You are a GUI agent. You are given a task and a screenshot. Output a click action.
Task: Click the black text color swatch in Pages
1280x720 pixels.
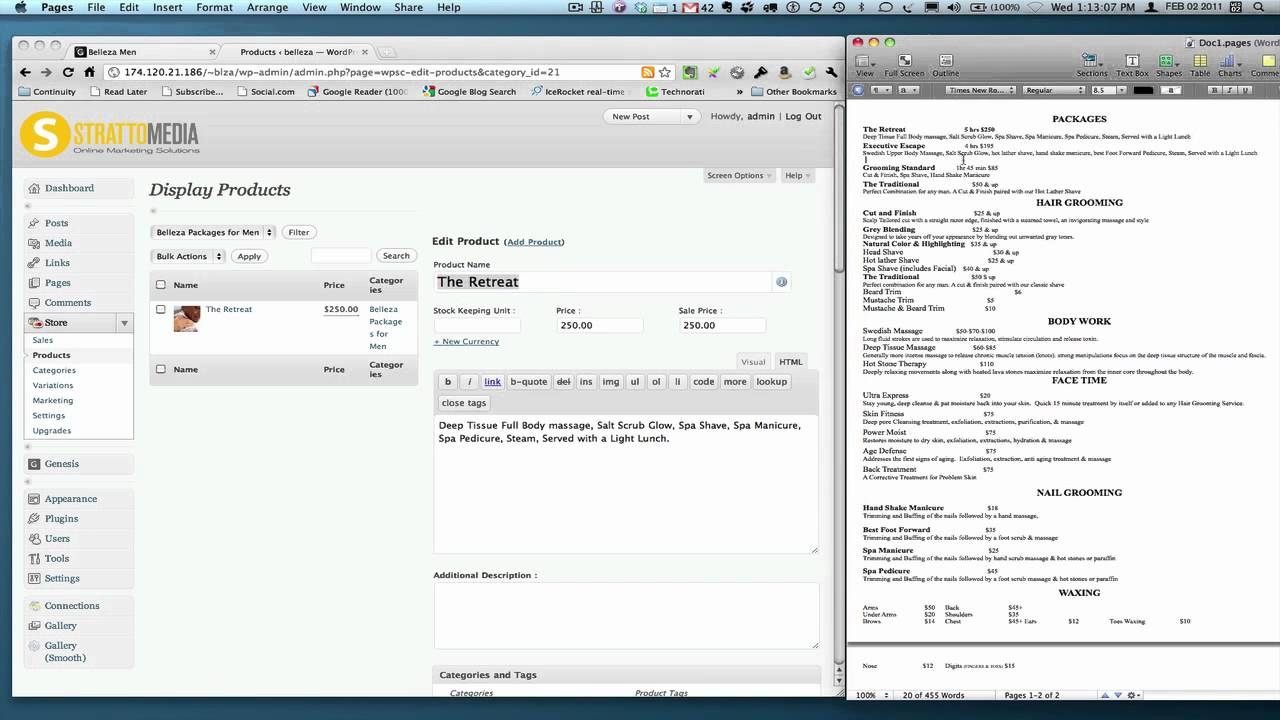pos(1143,90)
